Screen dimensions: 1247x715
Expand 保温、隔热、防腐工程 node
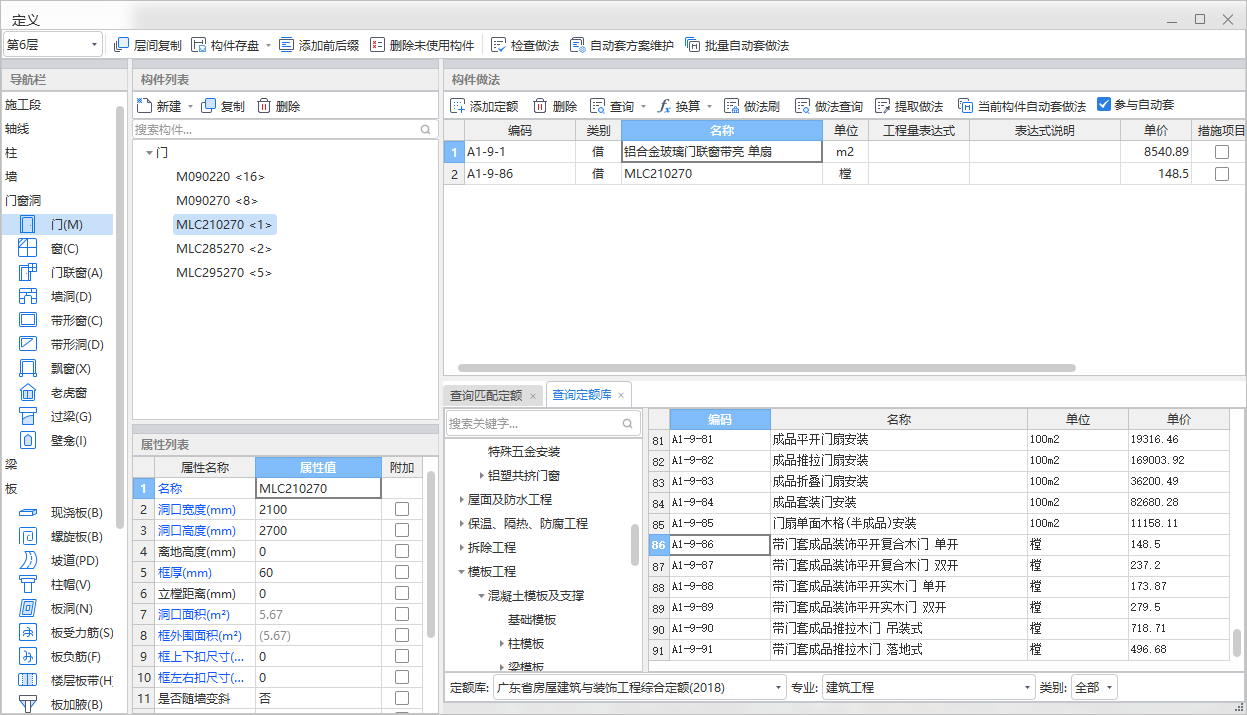[x=462, y=524]
